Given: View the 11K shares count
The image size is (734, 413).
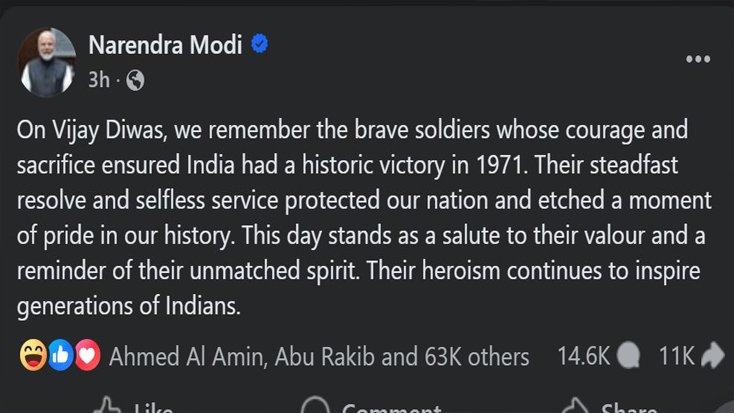Looking at the screenshot, I should point(677,356).
